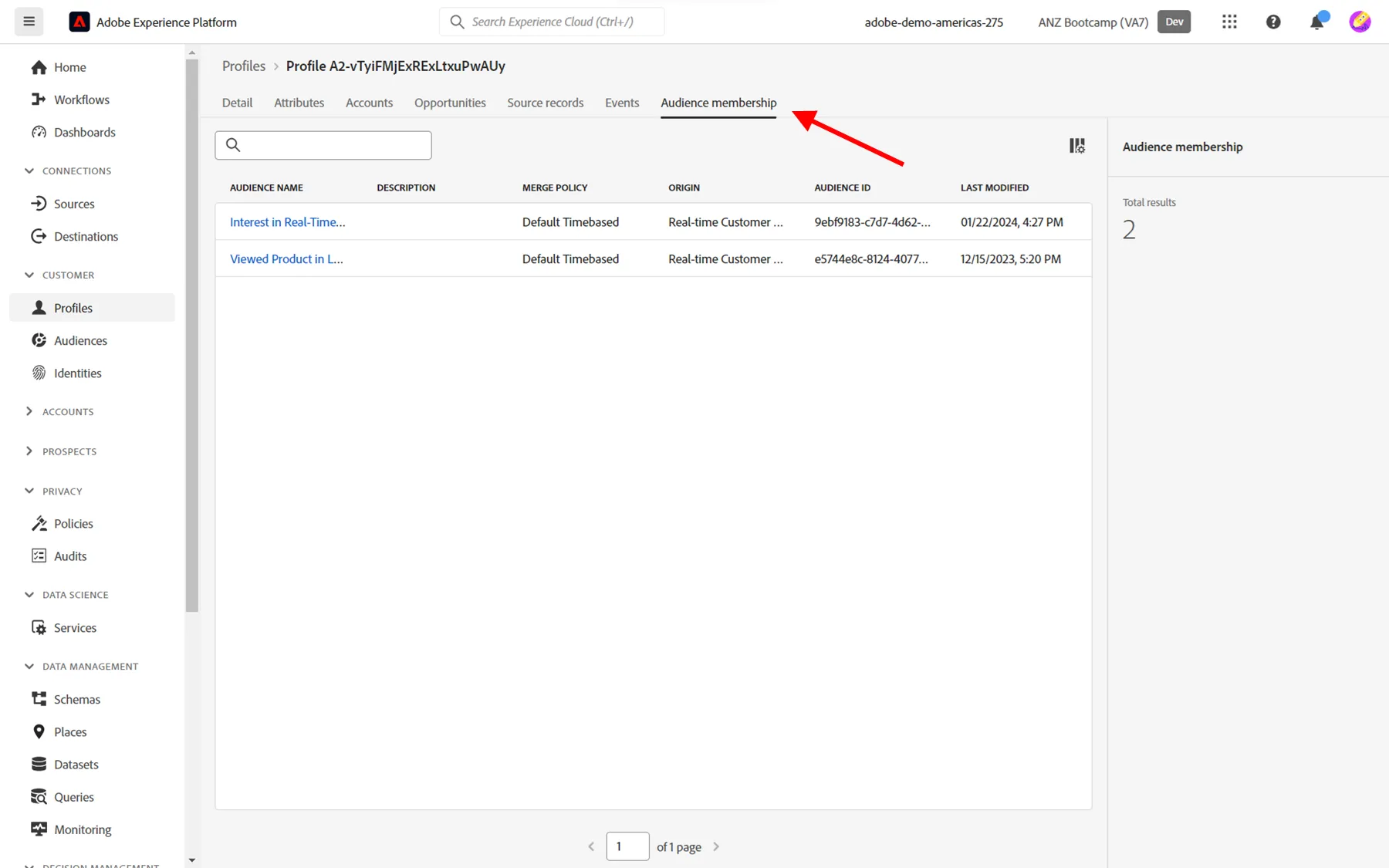Switch to the Source records tab
The width and height of the screenshot is (1389, 868).
[x=545, y=103]
